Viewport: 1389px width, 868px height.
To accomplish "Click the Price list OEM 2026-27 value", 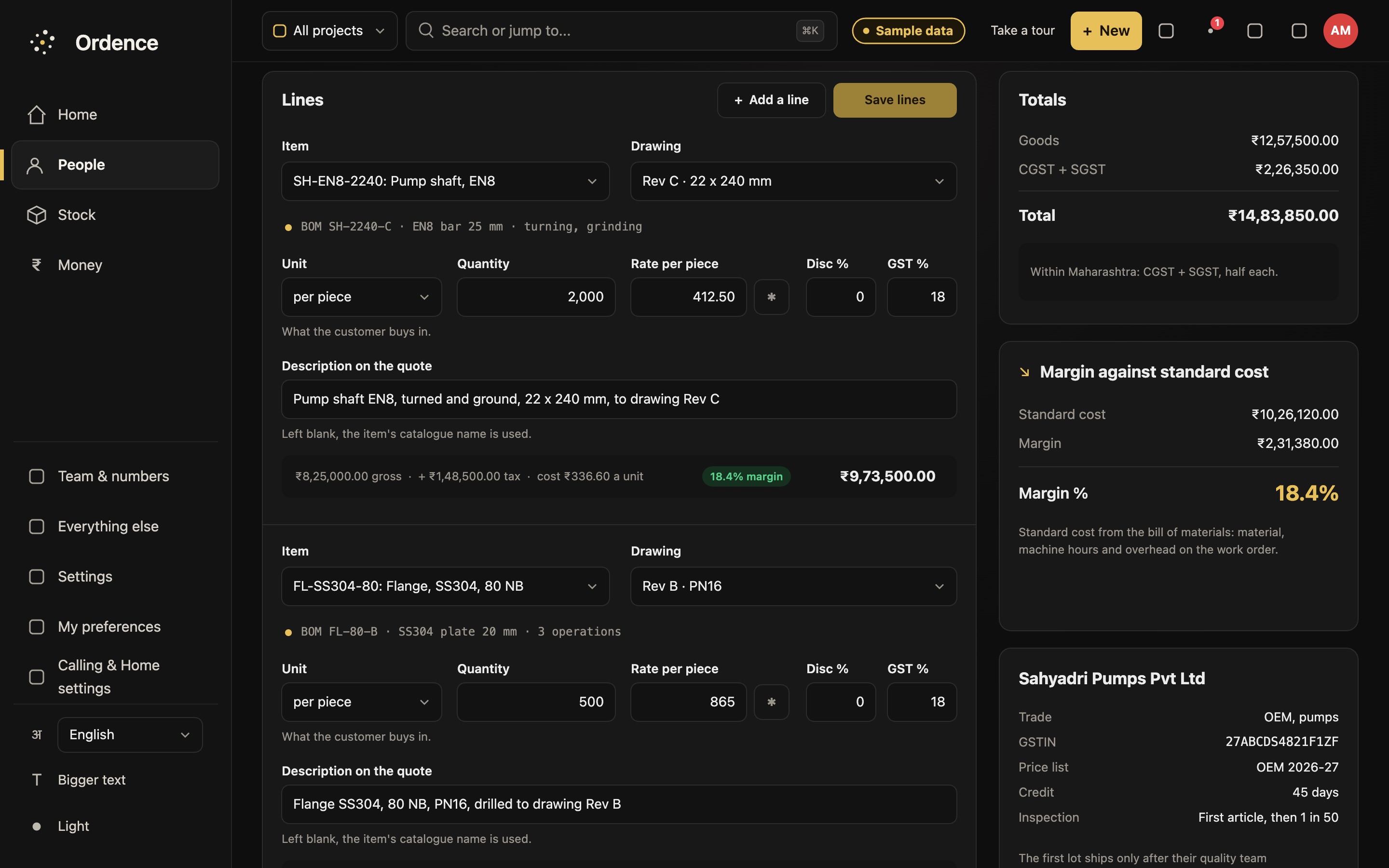I will (1297, 767).
